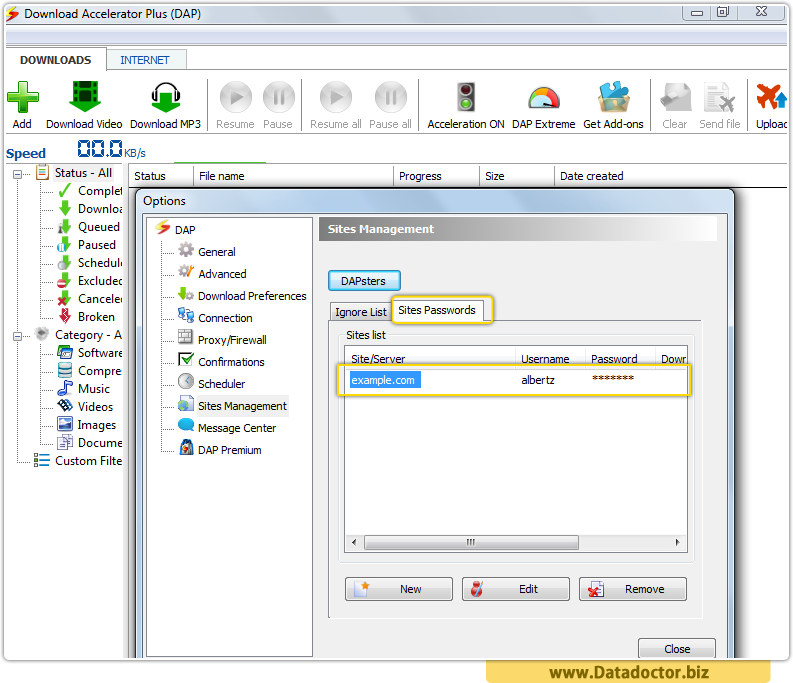Select Music category
This screenshot has height=683, width=793.
(x=94, y=389)
